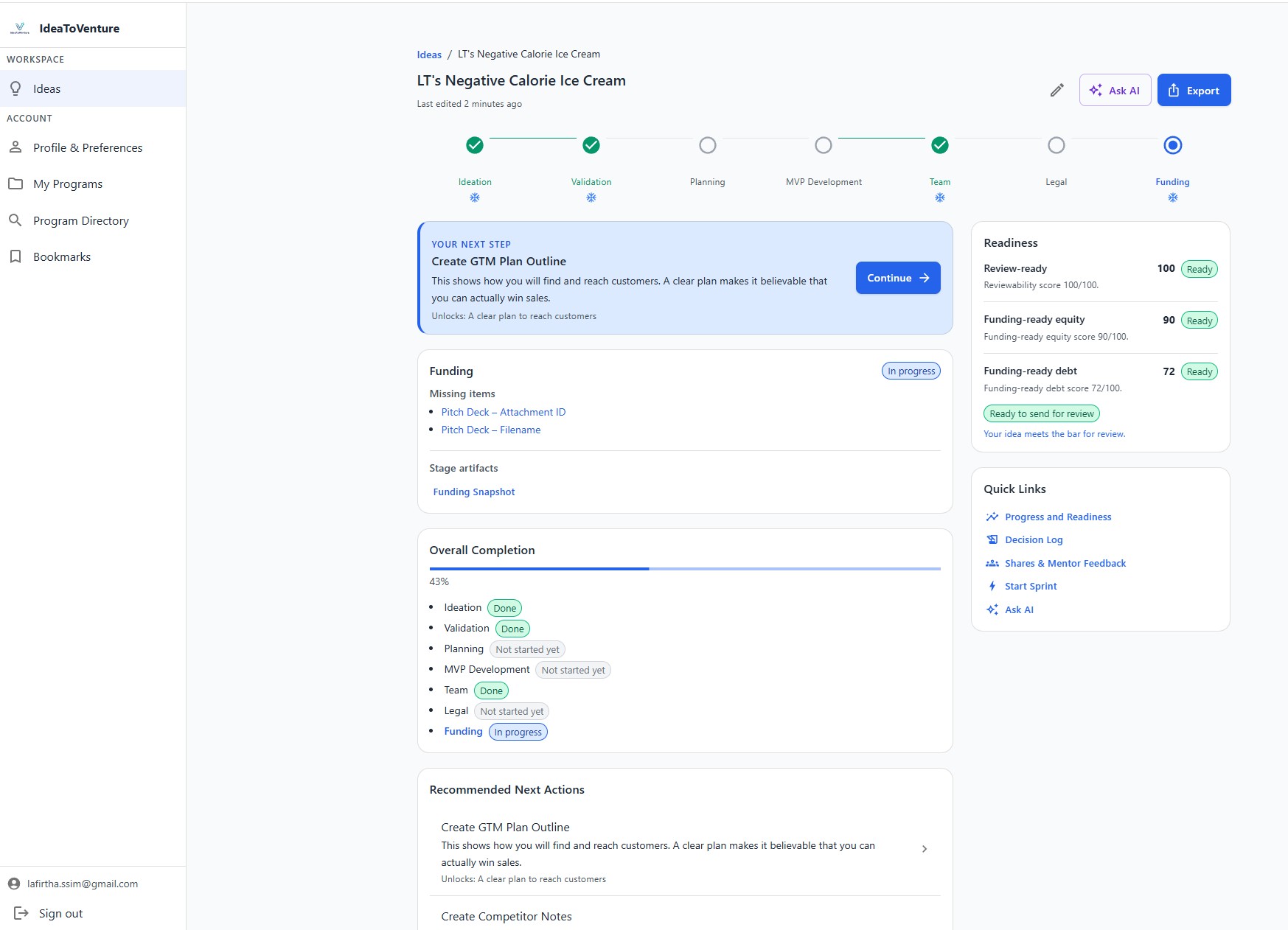Open Profile & Preferences

point(93,147)
